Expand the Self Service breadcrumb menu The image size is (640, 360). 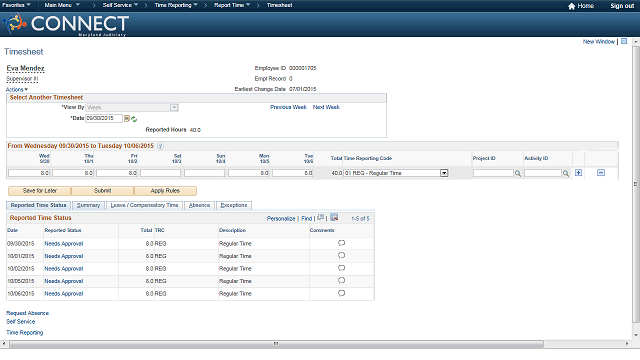click(120, 5)
